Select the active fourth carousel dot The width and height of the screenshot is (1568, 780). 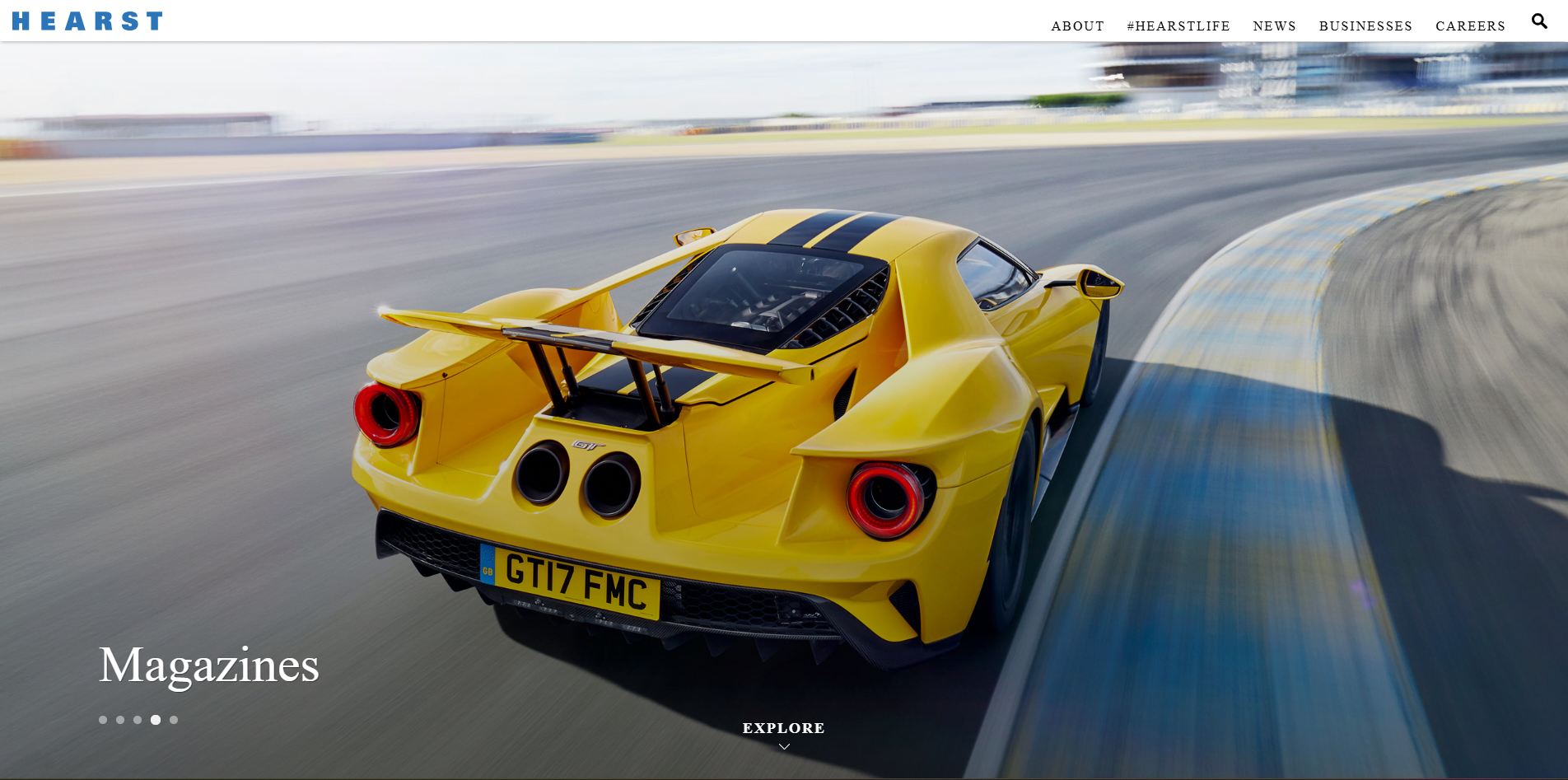tap(156, 720)
